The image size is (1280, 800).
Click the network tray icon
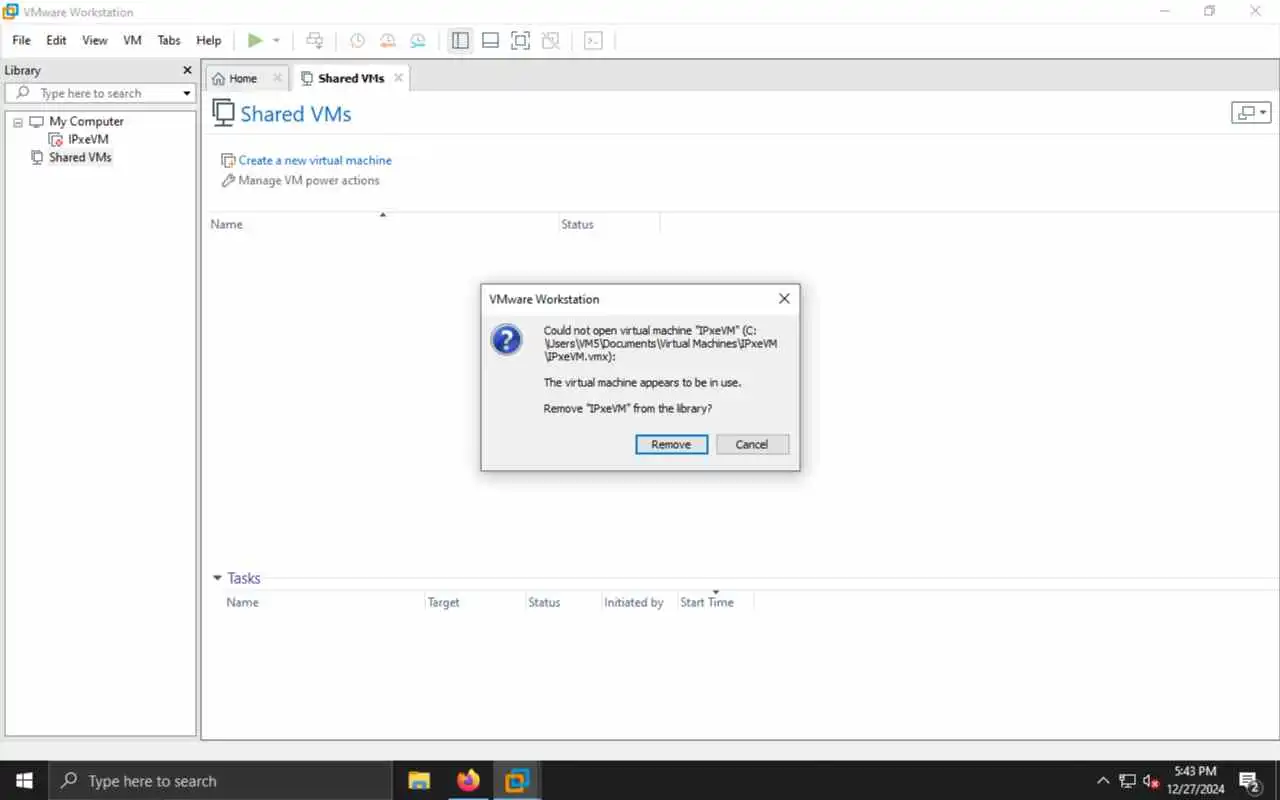[1128, 781]
